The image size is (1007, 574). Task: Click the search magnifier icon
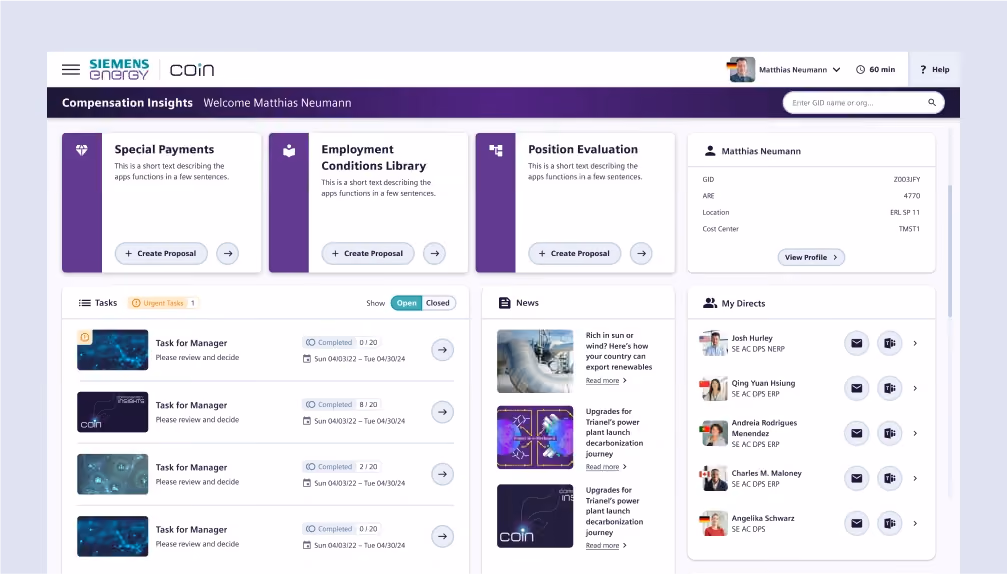coord(931,103)
